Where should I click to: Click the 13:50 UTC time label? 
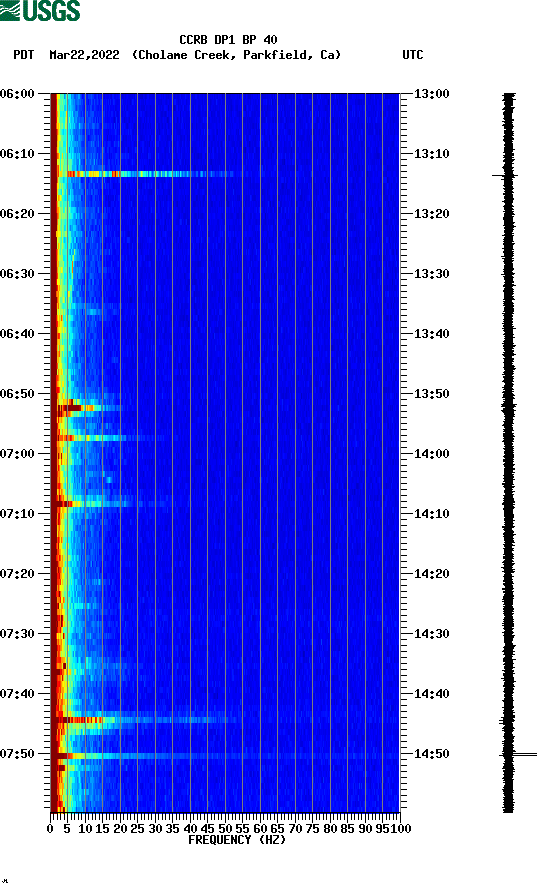[431, 394]
